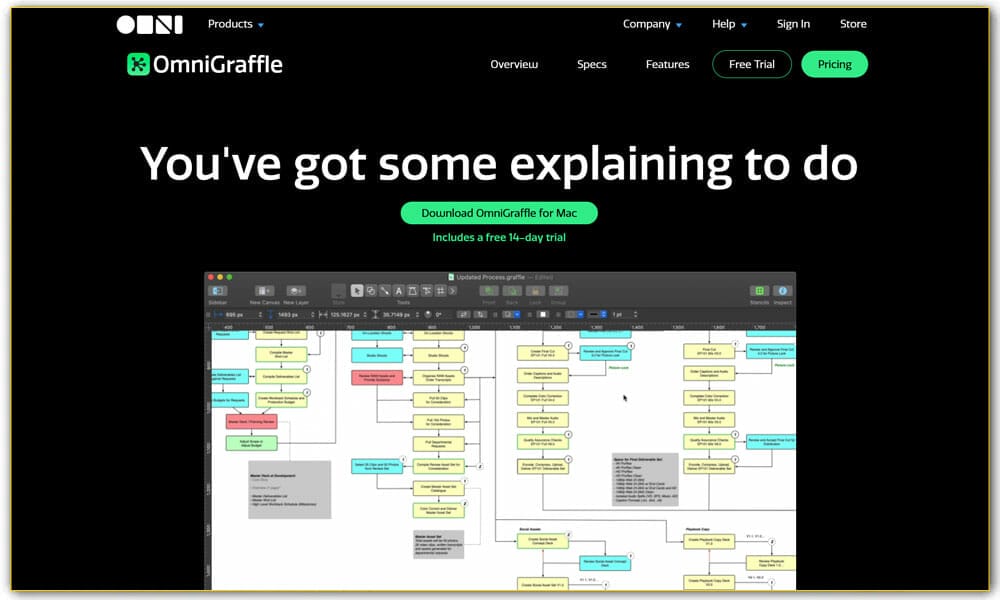Open the Features tab
The width and height of the screenshot is (1000, 600).
coord(667,64)
